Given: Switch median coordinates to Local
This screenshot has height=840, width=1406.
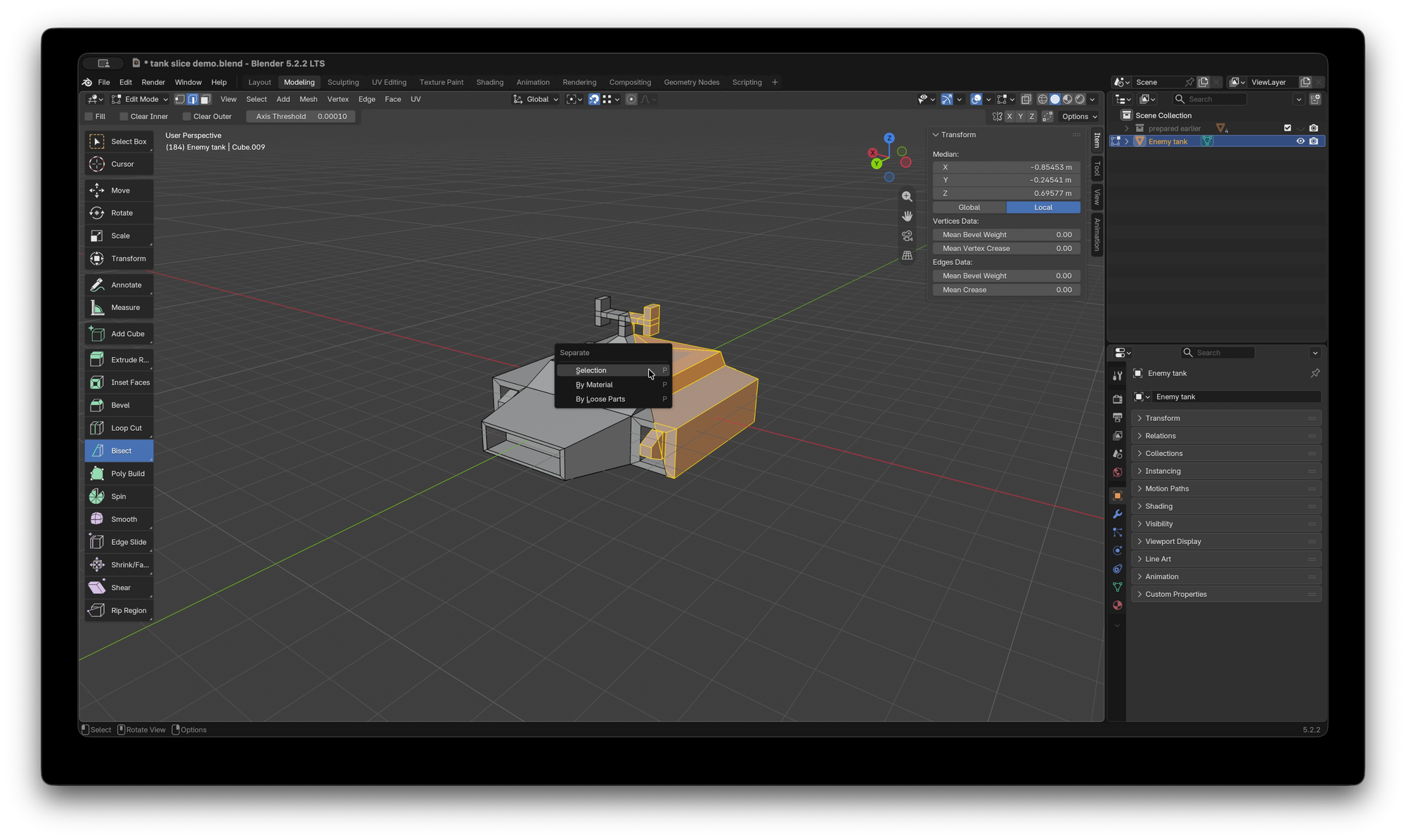Looking at the screenshot, I should click(x=1043, y=207).
